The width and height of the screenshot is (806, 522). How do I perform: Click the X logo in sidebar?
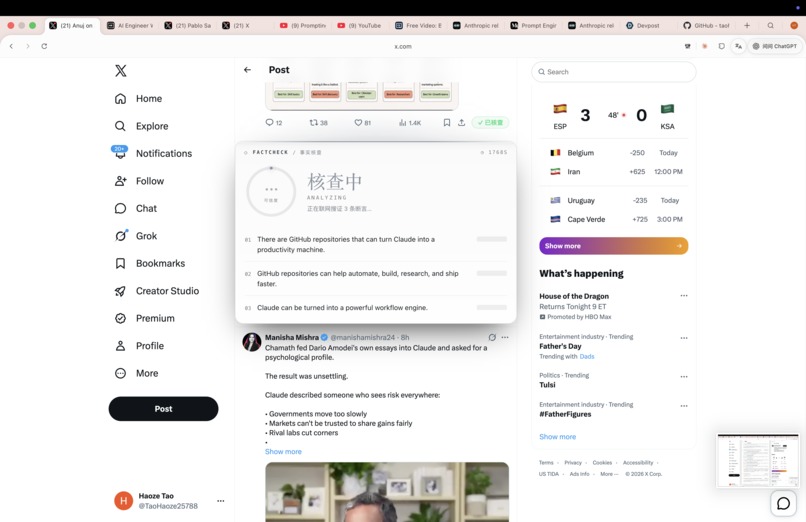(121, 71)
